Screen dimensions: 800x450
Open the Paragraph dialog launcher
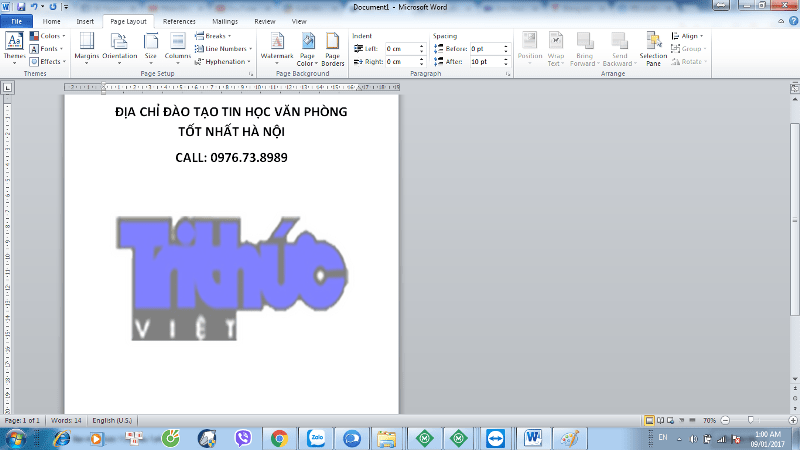(508, 74)
